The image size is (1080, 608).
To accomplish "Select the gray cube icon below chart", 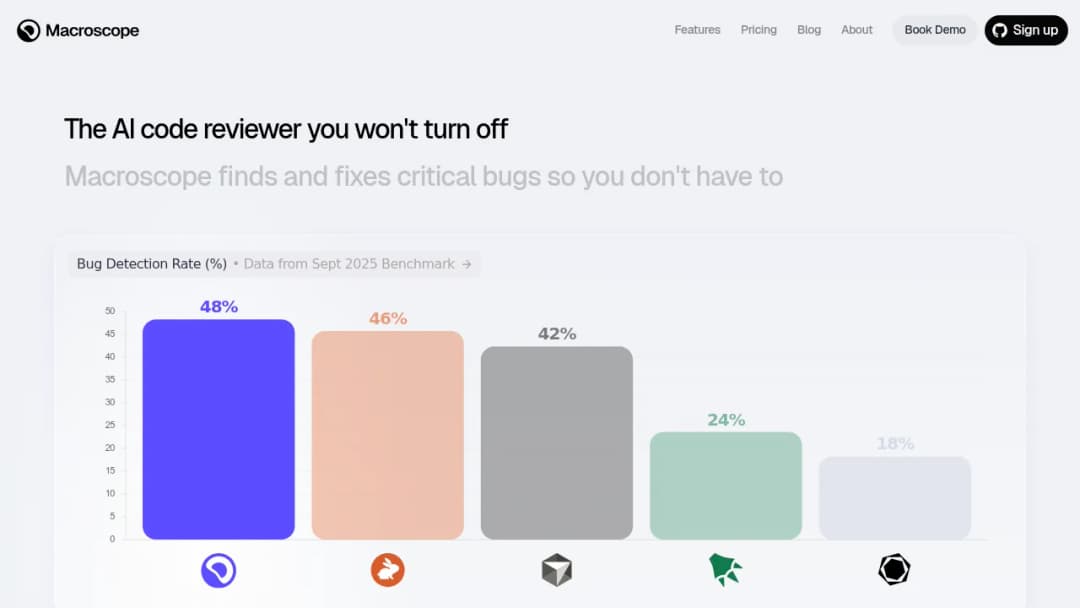I will coord(557,570).
